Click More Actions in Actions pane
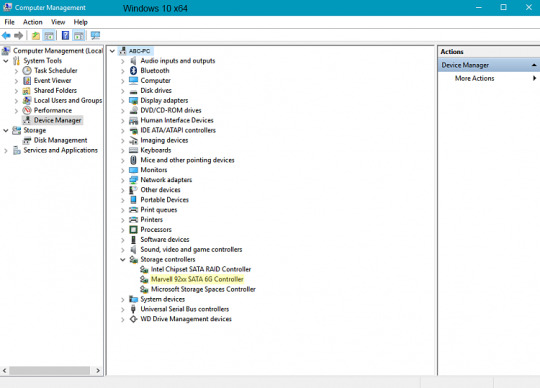 474,78
